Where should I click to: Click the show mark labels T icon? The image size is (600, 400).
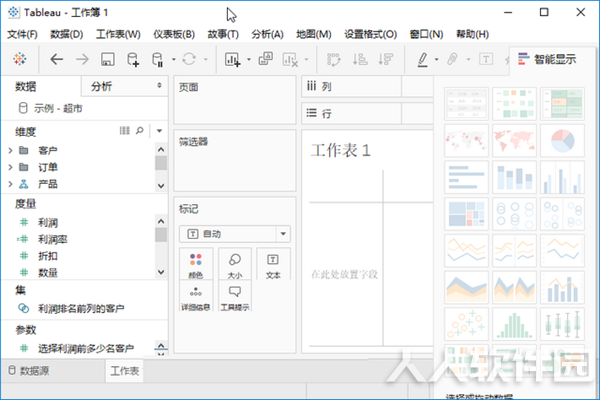click(x=486, y=59)
